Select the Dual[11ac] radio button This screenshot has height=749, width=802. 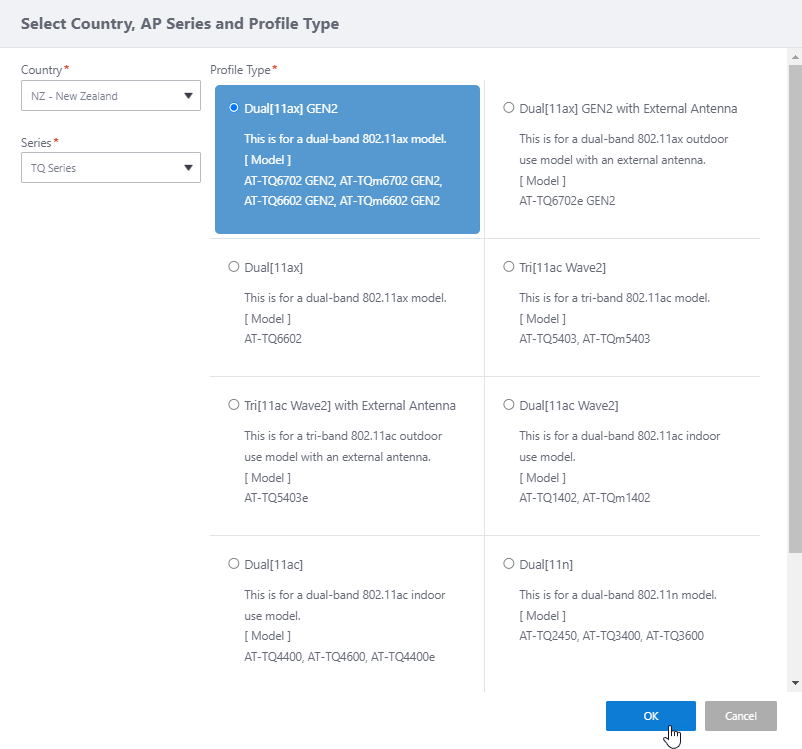pos(234,564)
